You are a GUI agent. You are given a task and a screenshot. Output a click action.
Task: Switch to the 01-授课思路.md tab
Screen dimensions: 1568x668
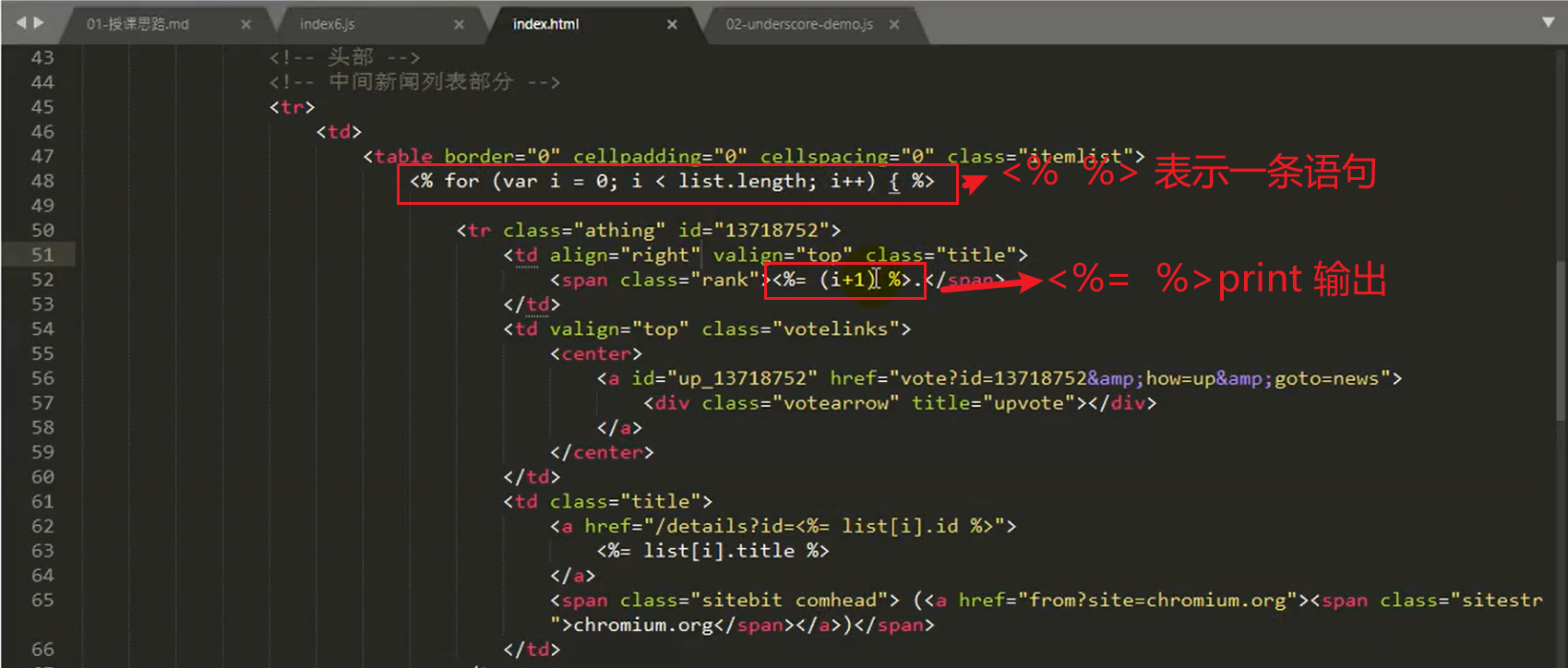[138, 24]
